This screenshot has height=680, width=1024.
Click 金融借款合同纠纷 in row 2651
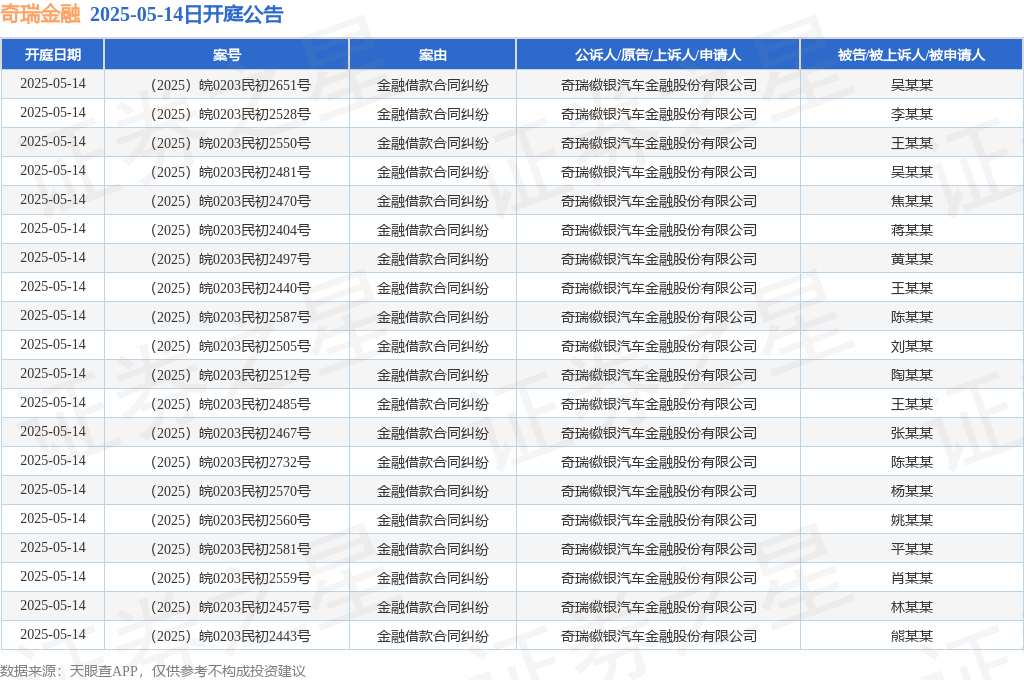pos(432,85)
